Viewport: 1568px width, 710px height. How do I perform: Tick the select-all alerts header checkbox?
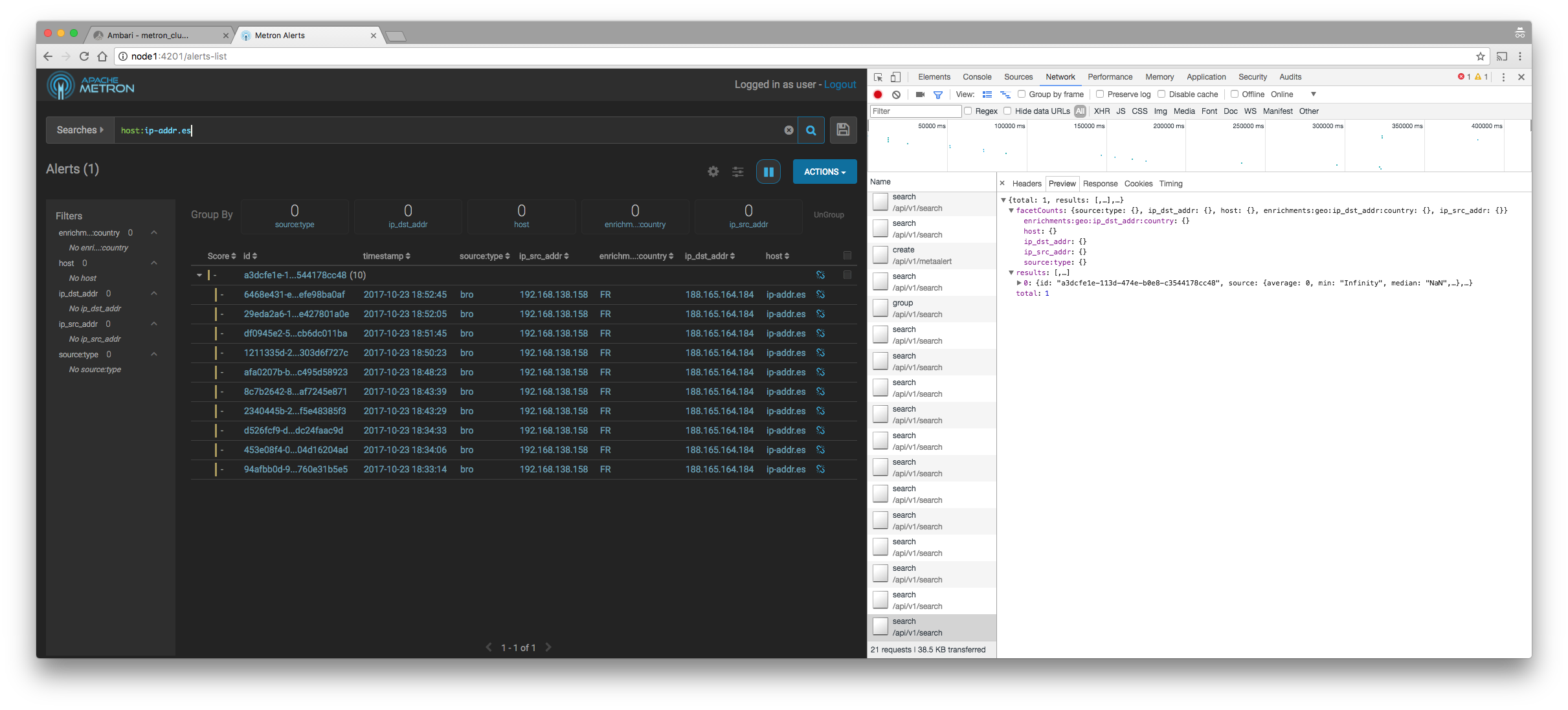tap(847, 256)
